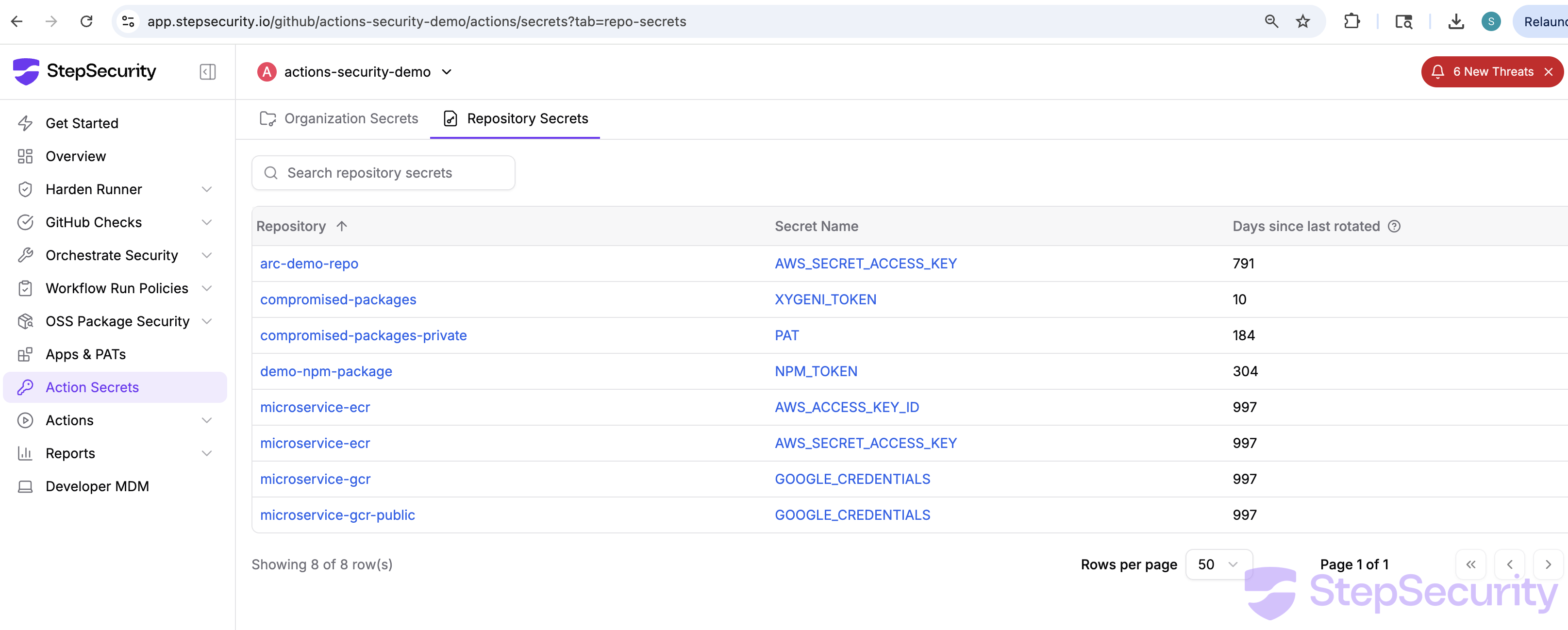Screen dimensions: 1568x630
Task: Click the help icon beside Days since last rotated
Action: pos(1394,227)
